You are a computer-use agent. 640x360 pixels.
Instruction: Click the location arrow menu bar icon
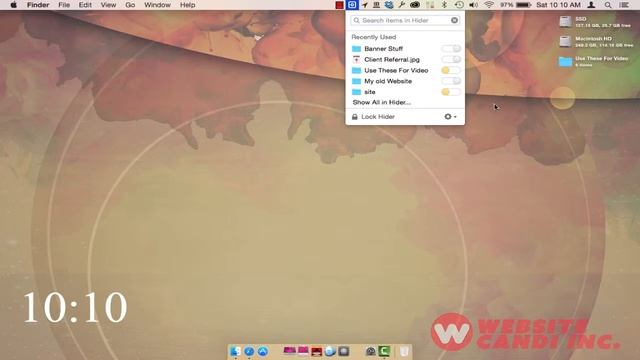click(364, 5)
